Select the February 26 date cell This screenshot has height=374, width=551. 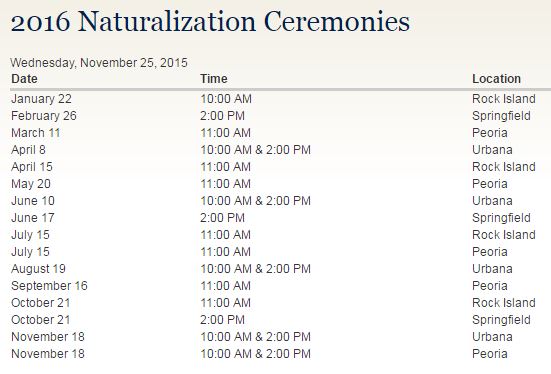pos(44,116)
